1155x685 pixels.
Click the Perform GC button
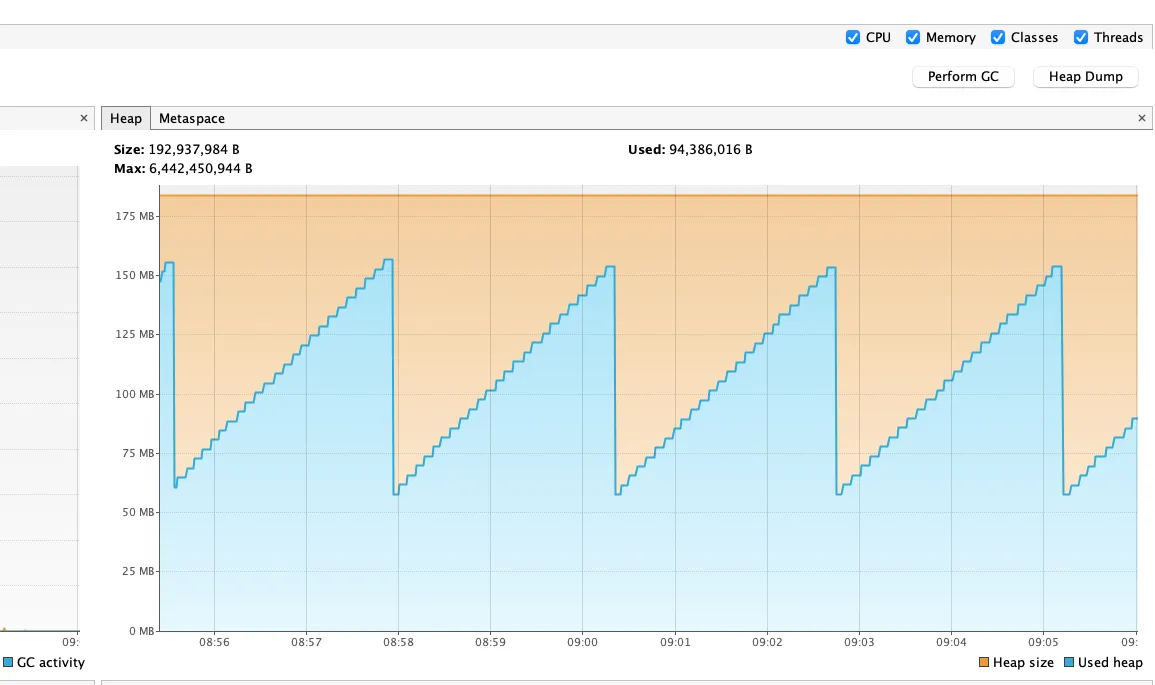pyautogui.click(x=963, y=76)
